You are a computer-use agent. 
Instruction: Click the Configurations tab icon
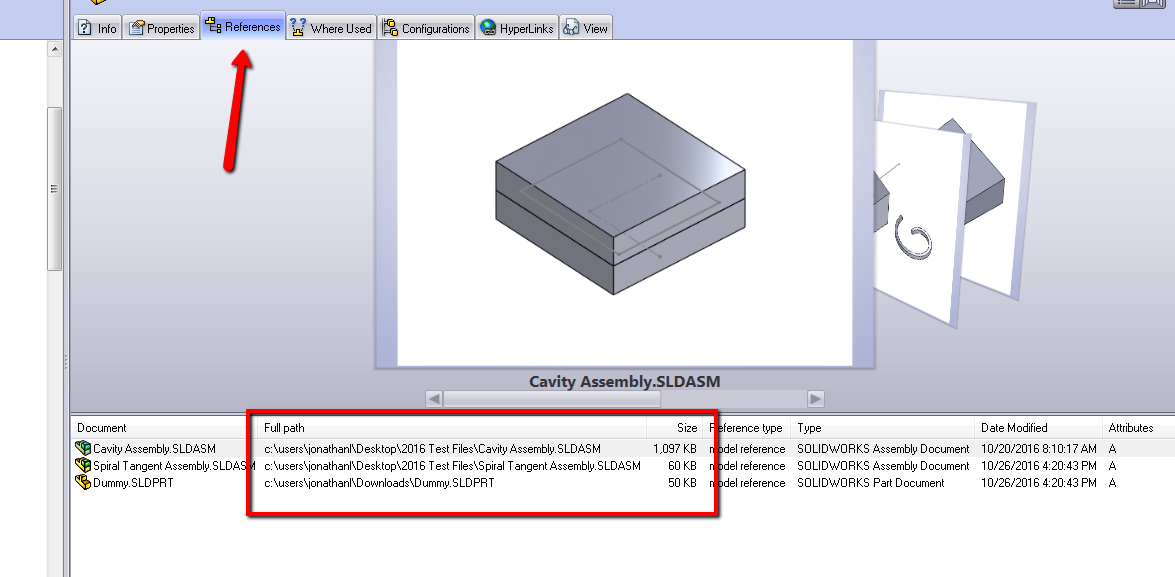[390, 28]
